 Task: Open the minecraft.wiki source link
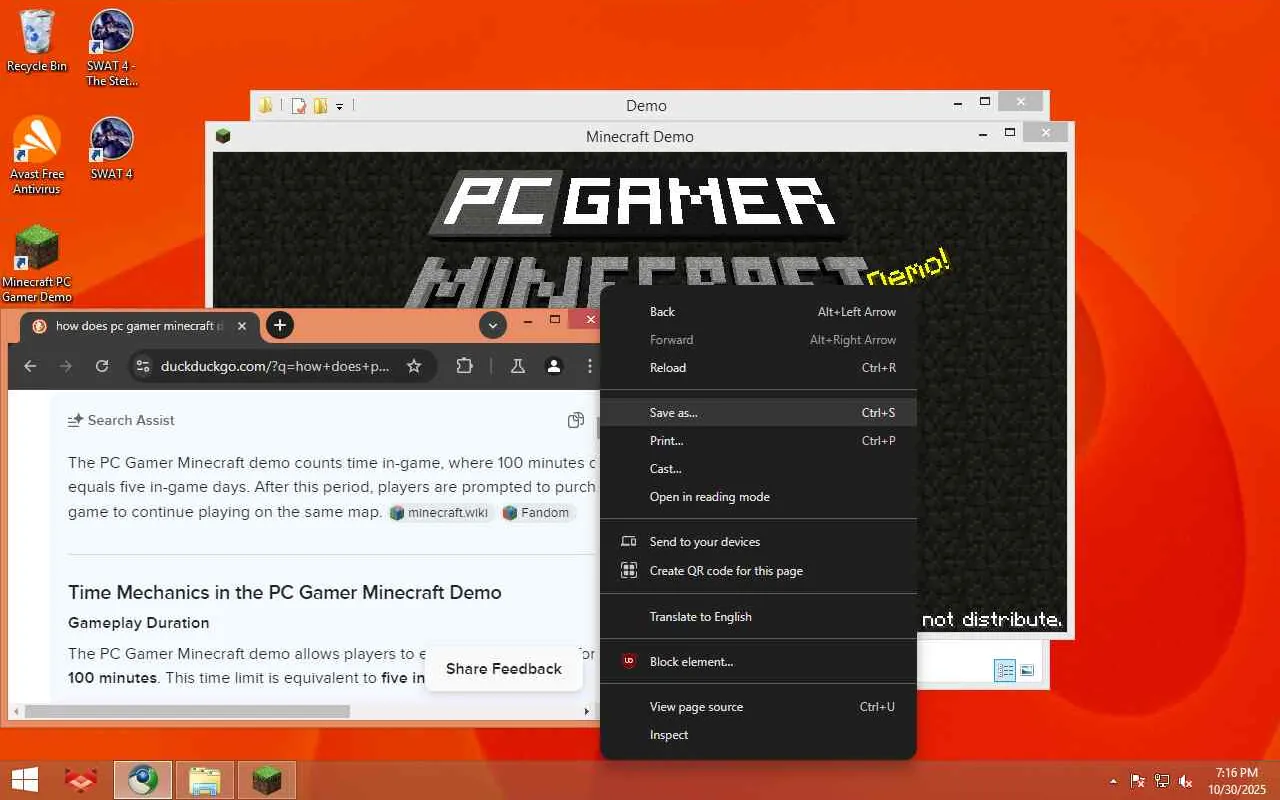pos(441,513)
